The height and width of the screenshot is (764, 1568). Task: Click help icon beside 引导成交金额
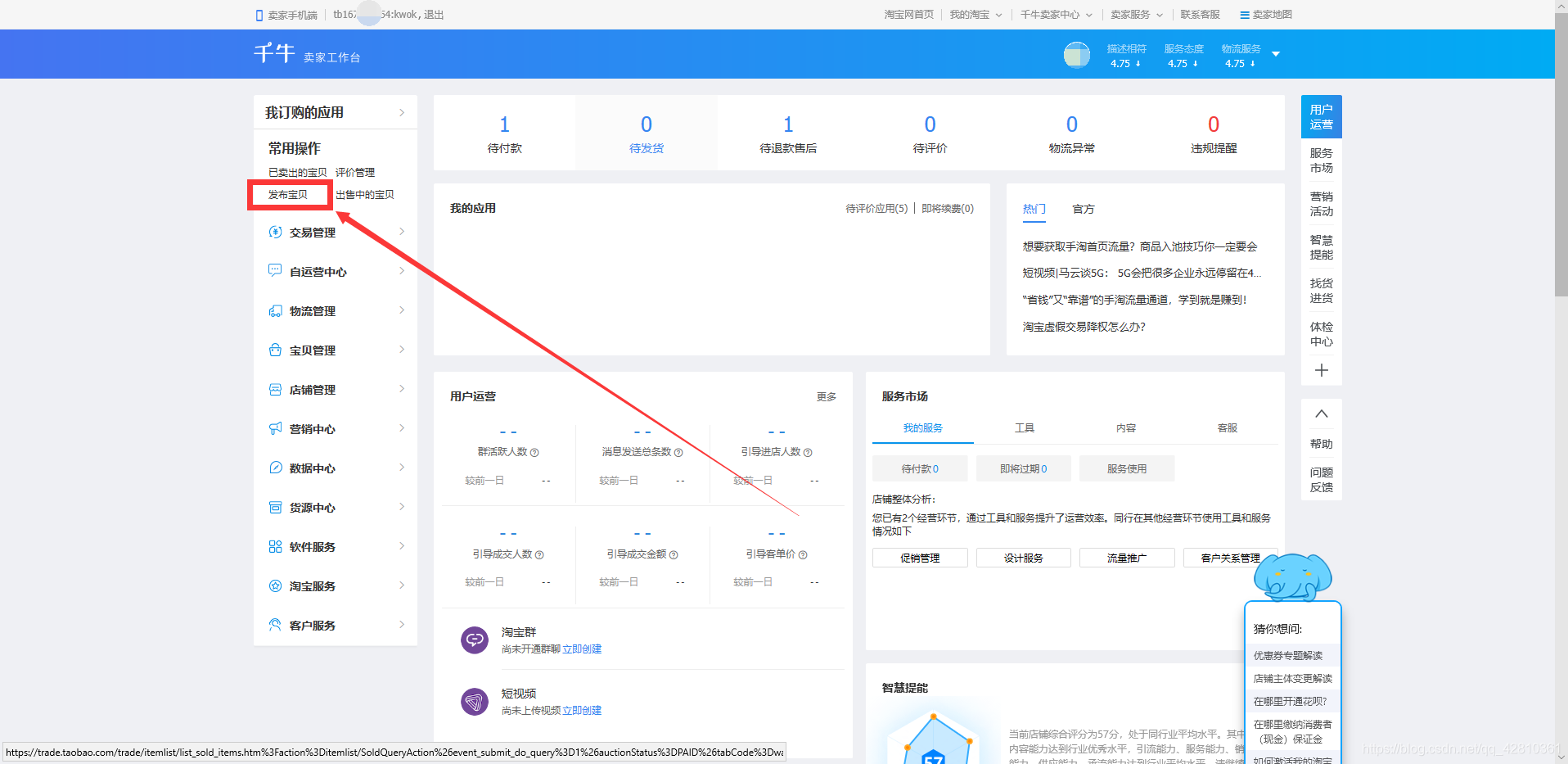tap(674, 555)
